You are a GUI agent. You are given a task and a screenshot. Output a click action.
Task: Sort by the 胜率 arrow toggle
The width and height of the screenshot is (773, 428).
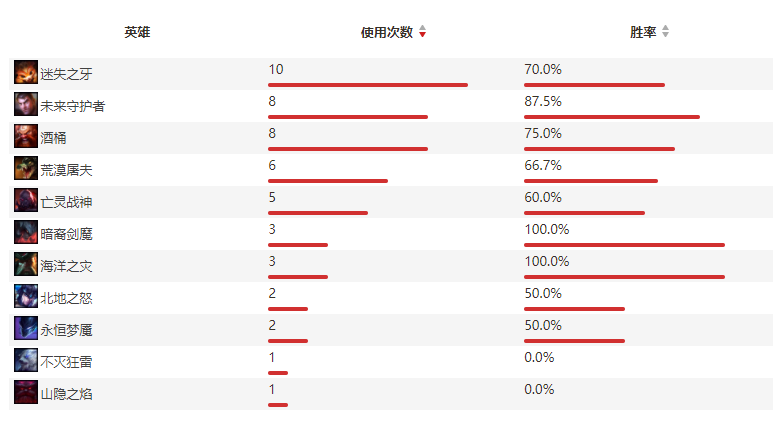[x=666, y=32]
